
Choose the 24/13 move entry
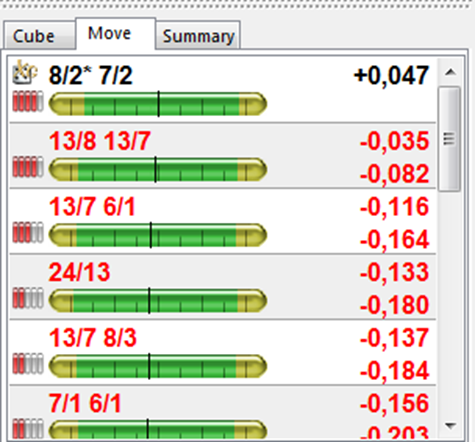pos(223,287)
